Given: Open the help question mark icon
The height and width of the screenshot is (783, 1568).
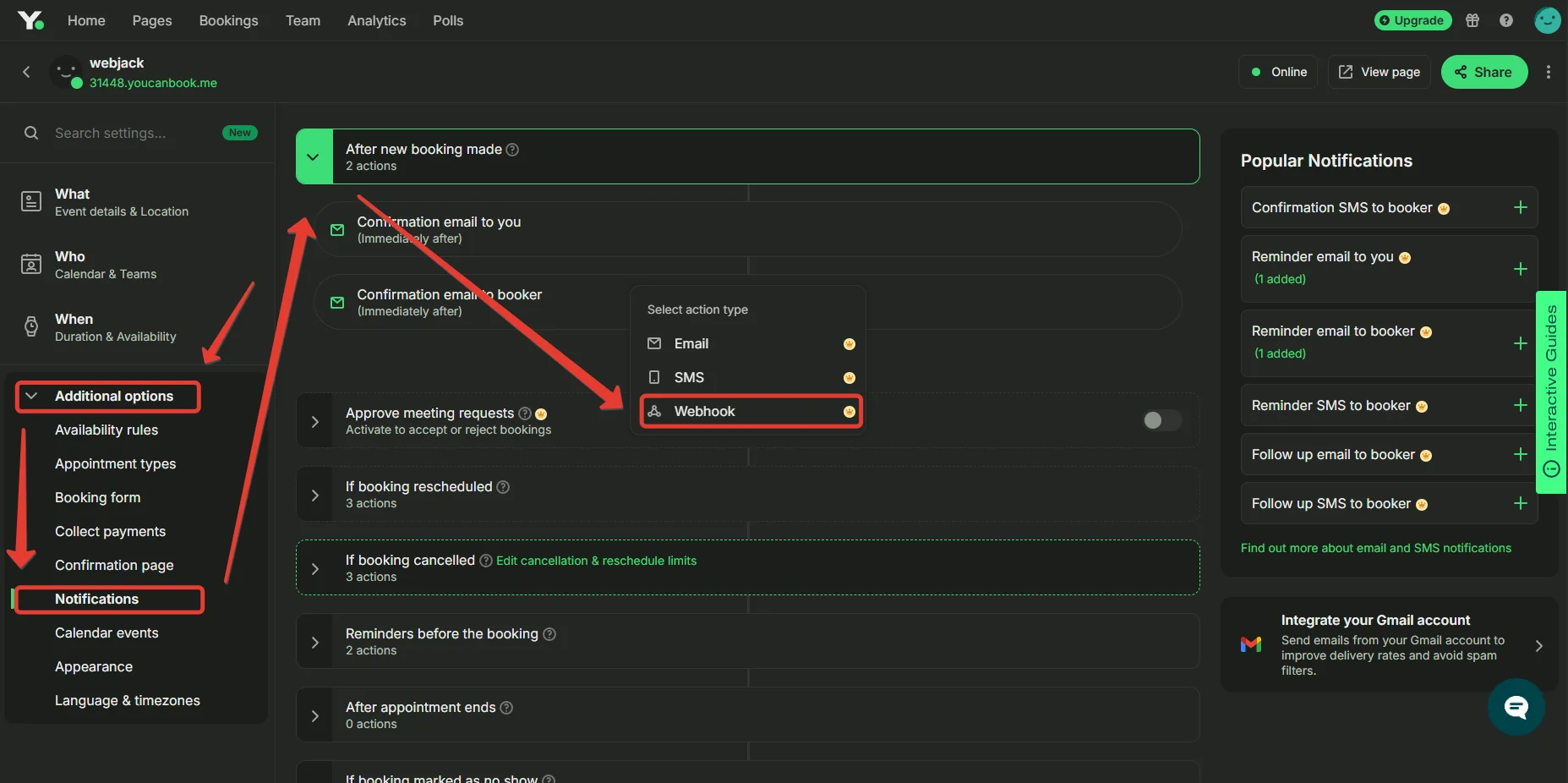Looking at the screenshot, I should 1506,20.
